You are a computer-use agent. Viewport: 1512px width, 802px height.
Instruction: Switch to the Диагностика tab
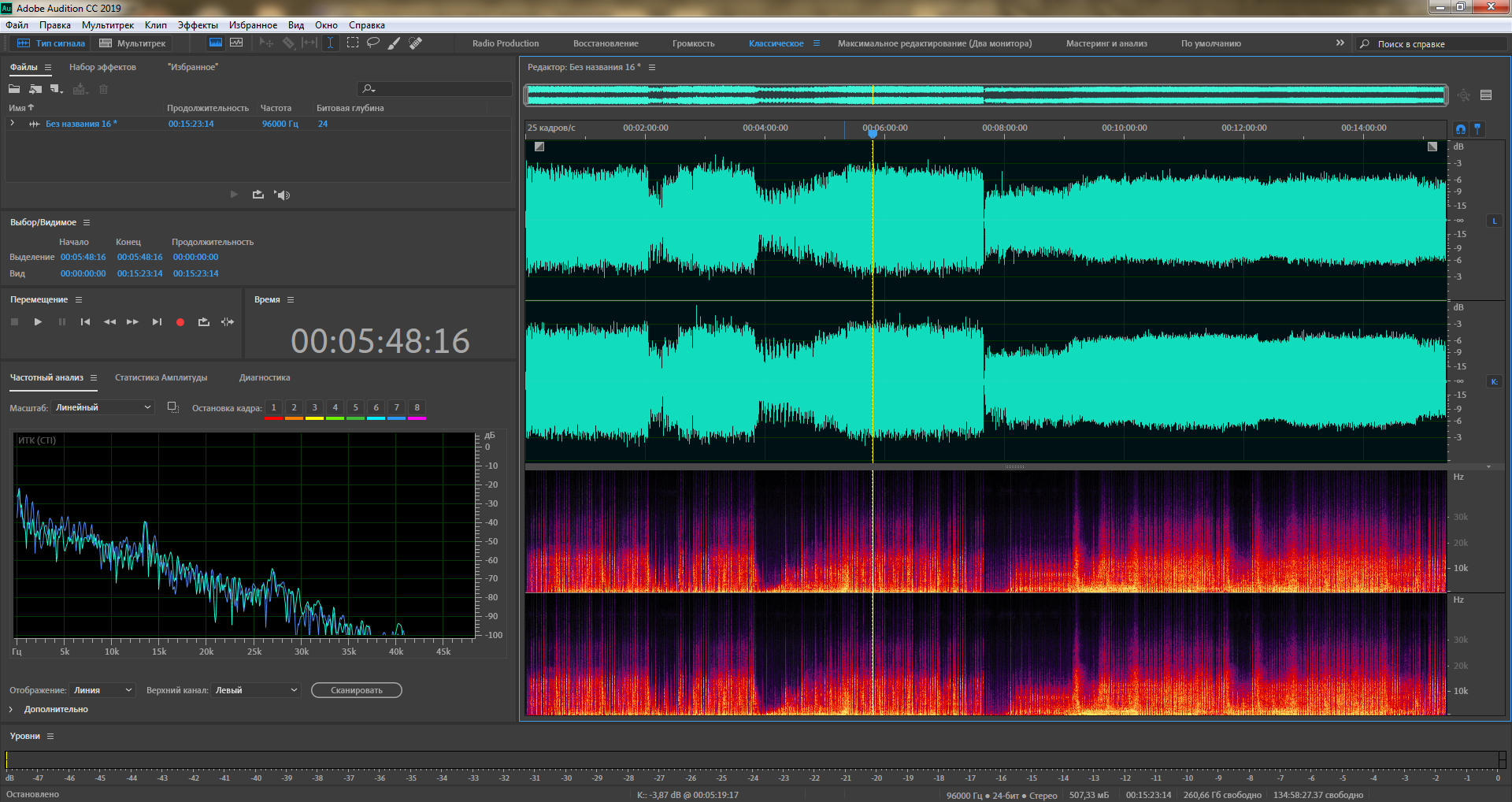(265, 378)
